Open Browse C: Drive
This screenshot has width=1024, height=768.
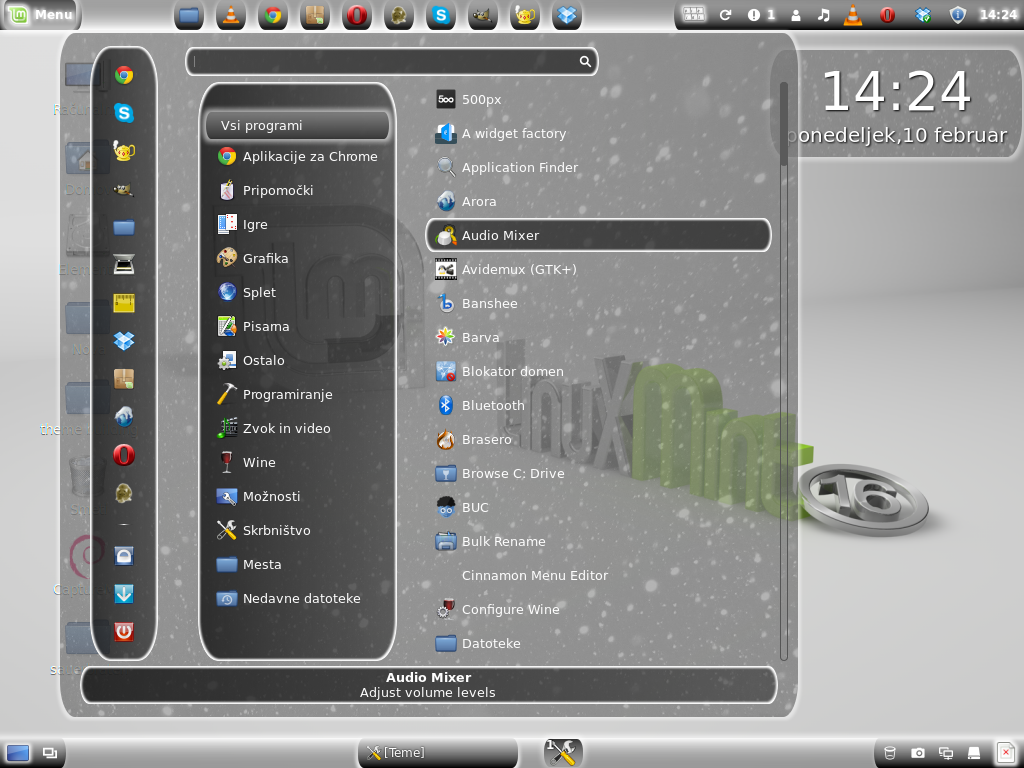click(598, 473)
